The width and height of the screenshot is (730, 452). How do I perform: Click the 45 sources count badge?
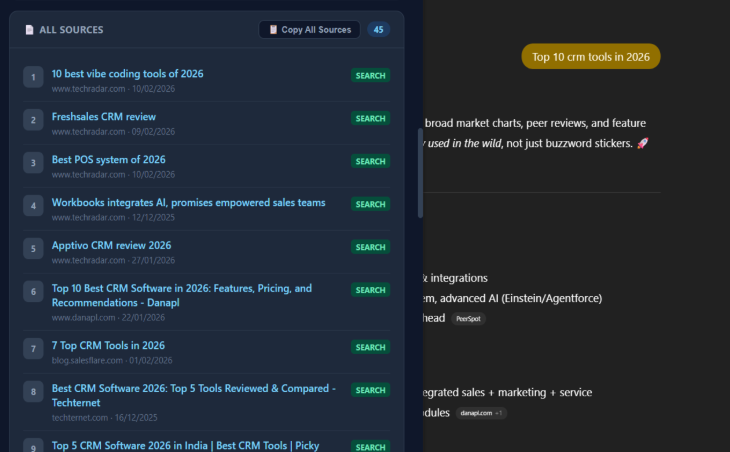379,30
